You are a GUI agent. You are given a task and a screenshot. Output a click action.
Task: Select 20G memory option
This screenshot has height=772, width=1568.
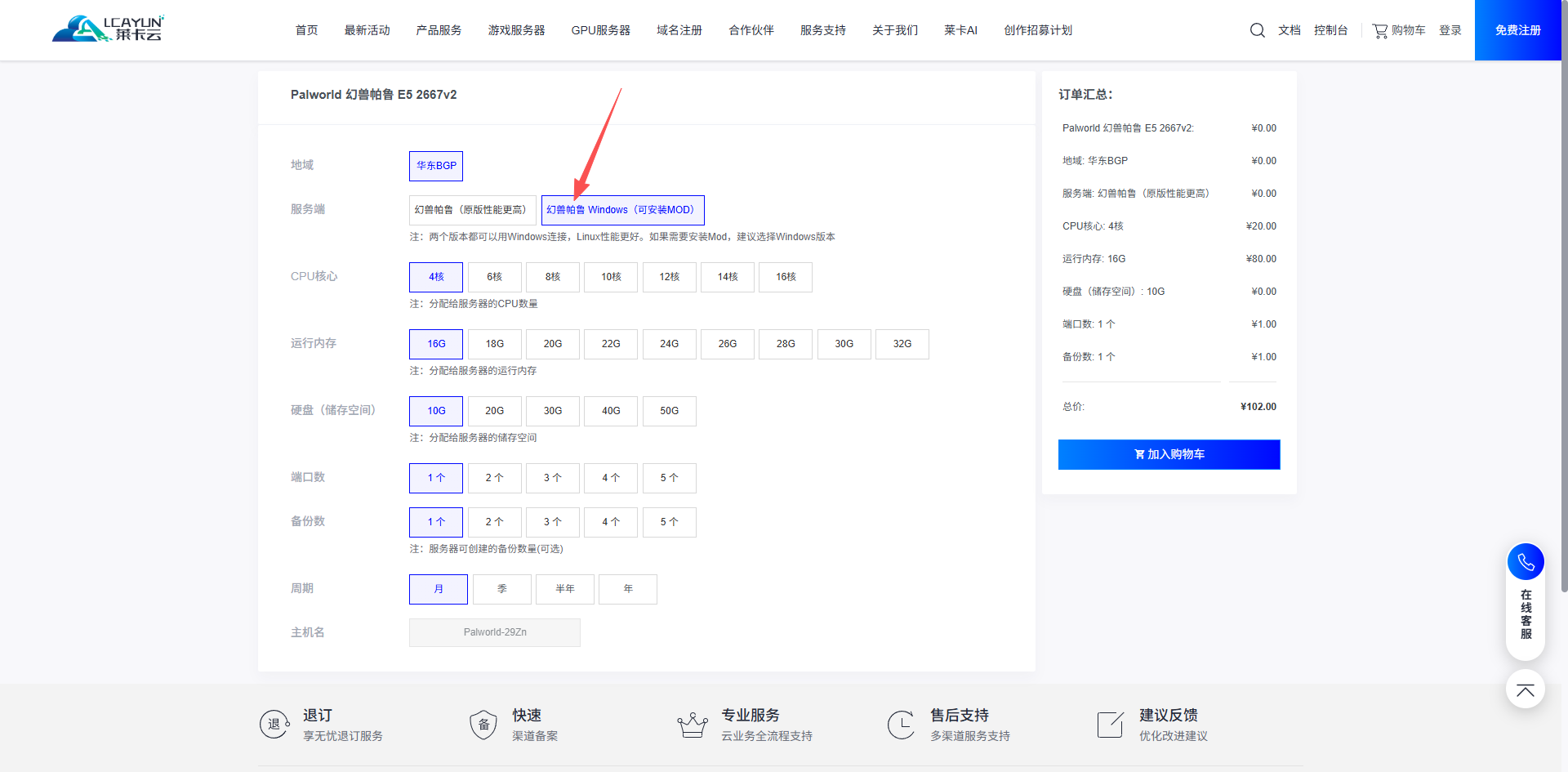(553, 344)
